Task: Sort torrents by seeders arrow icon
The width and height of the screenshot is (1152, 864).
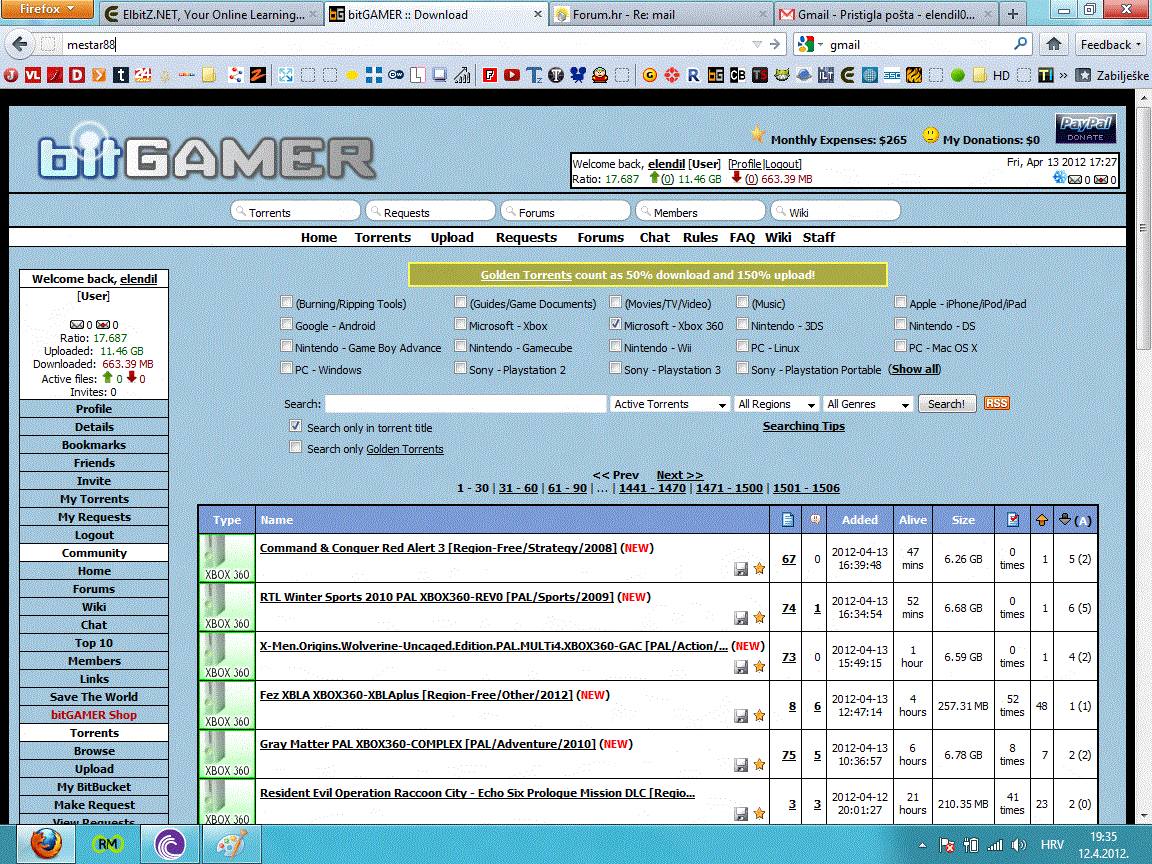Action: coord(1041,520)
